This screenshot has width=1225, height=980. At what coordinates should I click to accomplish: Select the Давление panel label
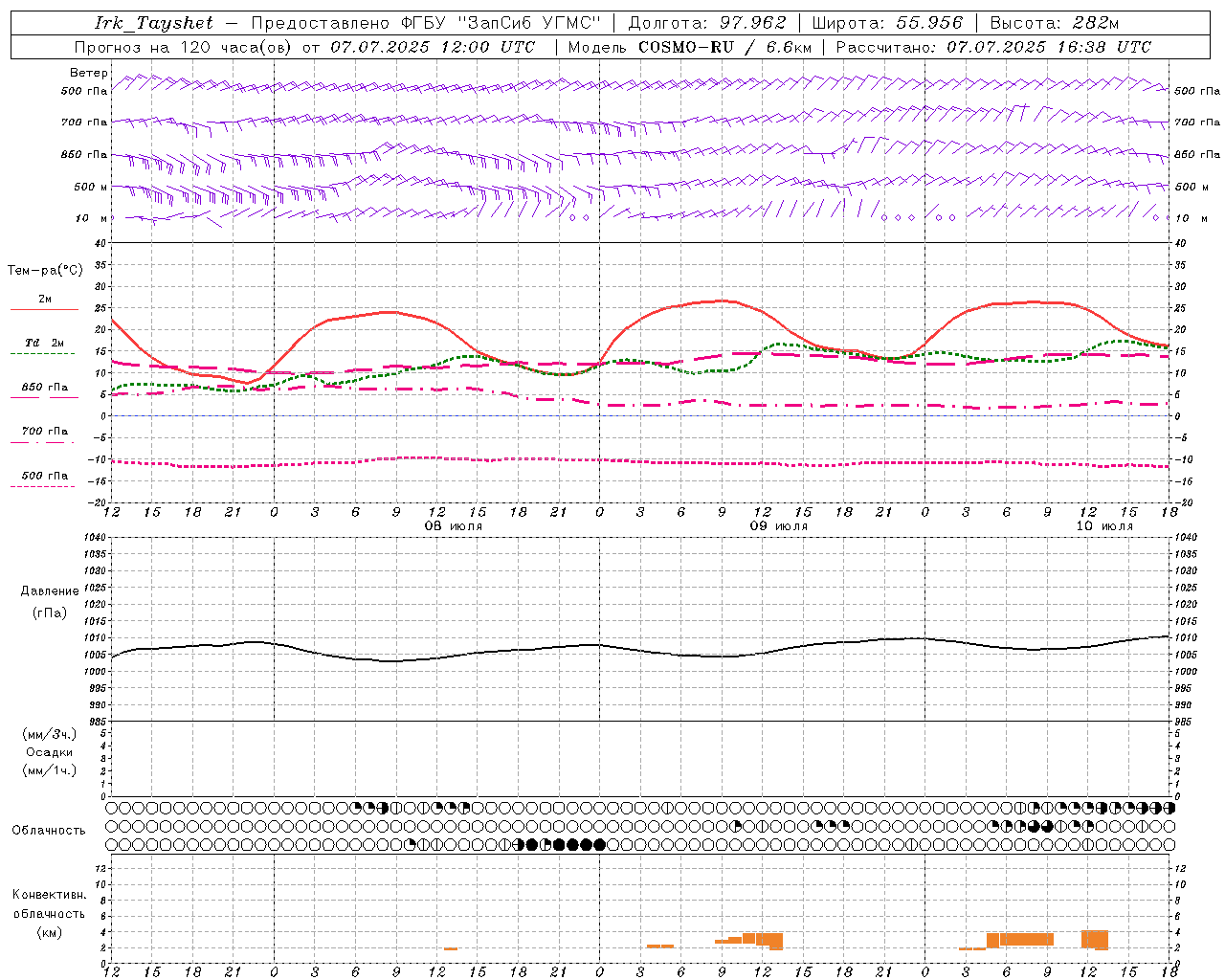pos(50,591)
